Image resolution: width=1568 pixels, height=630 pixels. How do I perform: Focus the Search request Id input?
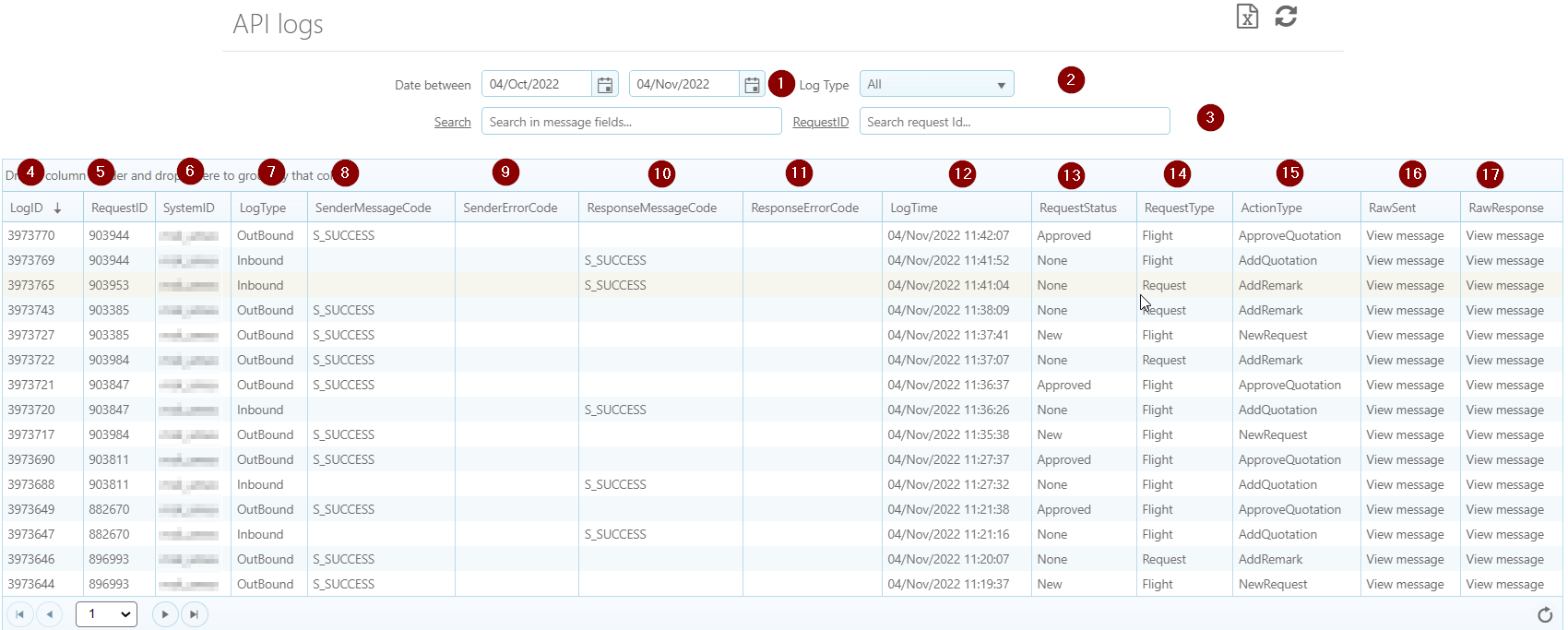[1015, 121]
